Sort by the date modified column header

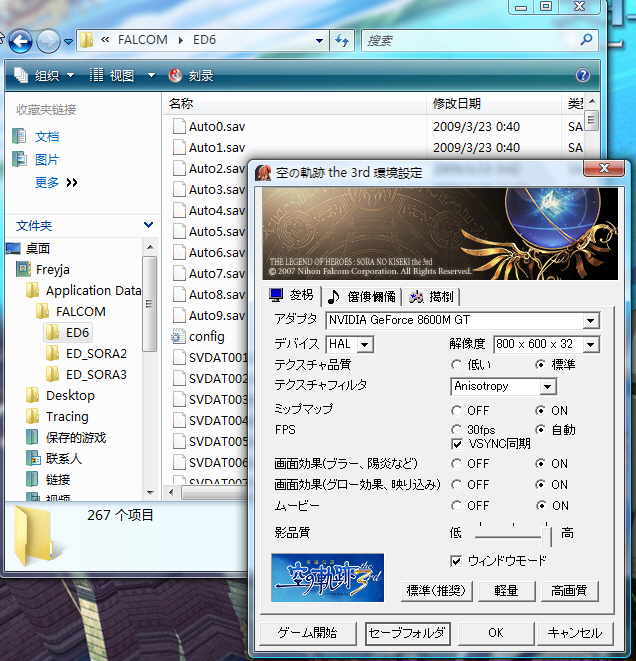[494, 103]
